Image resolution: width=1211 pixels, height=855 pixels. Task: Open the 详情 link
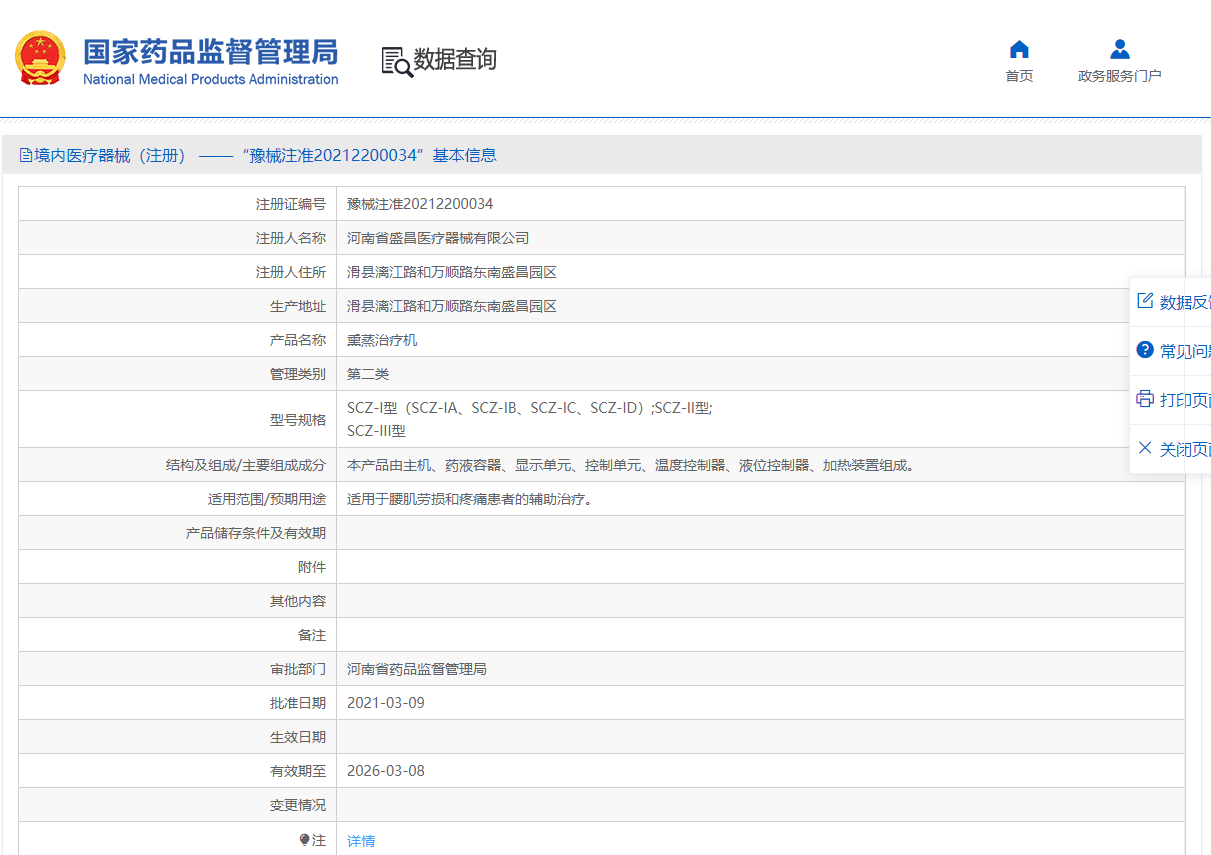(361, 841)
